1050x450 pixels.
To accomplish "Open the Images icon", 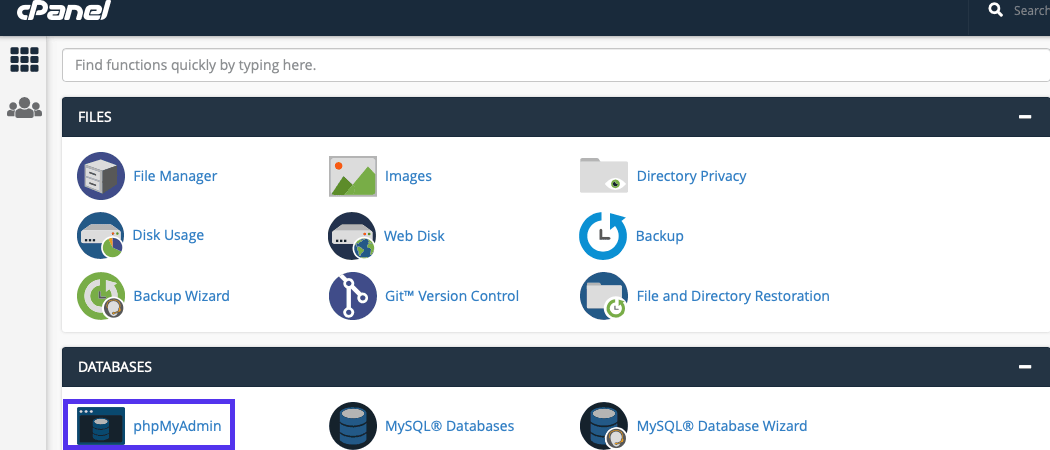I will click(x=353, y=177).
